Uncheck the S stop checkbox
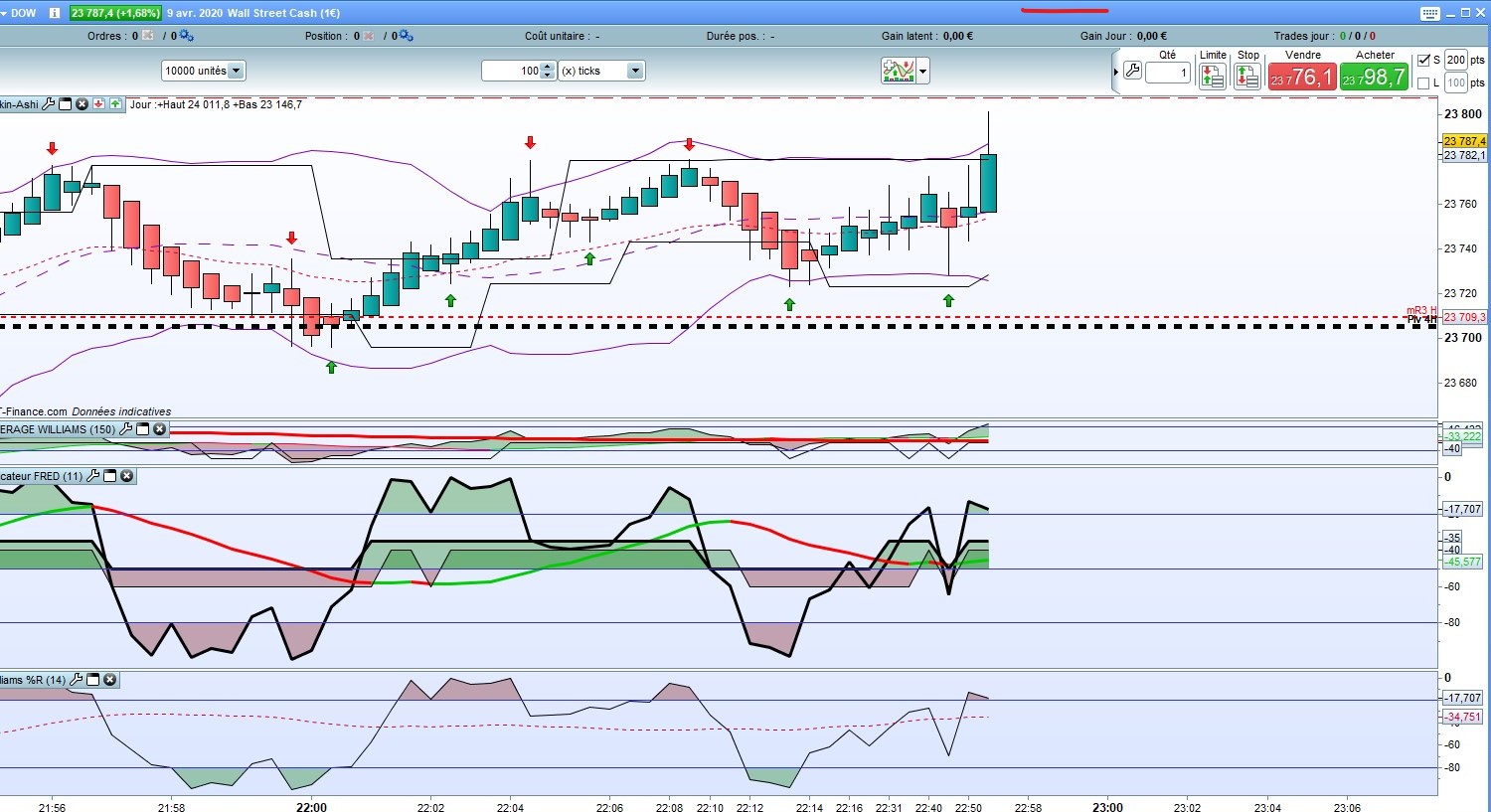 click(1423, 60)
